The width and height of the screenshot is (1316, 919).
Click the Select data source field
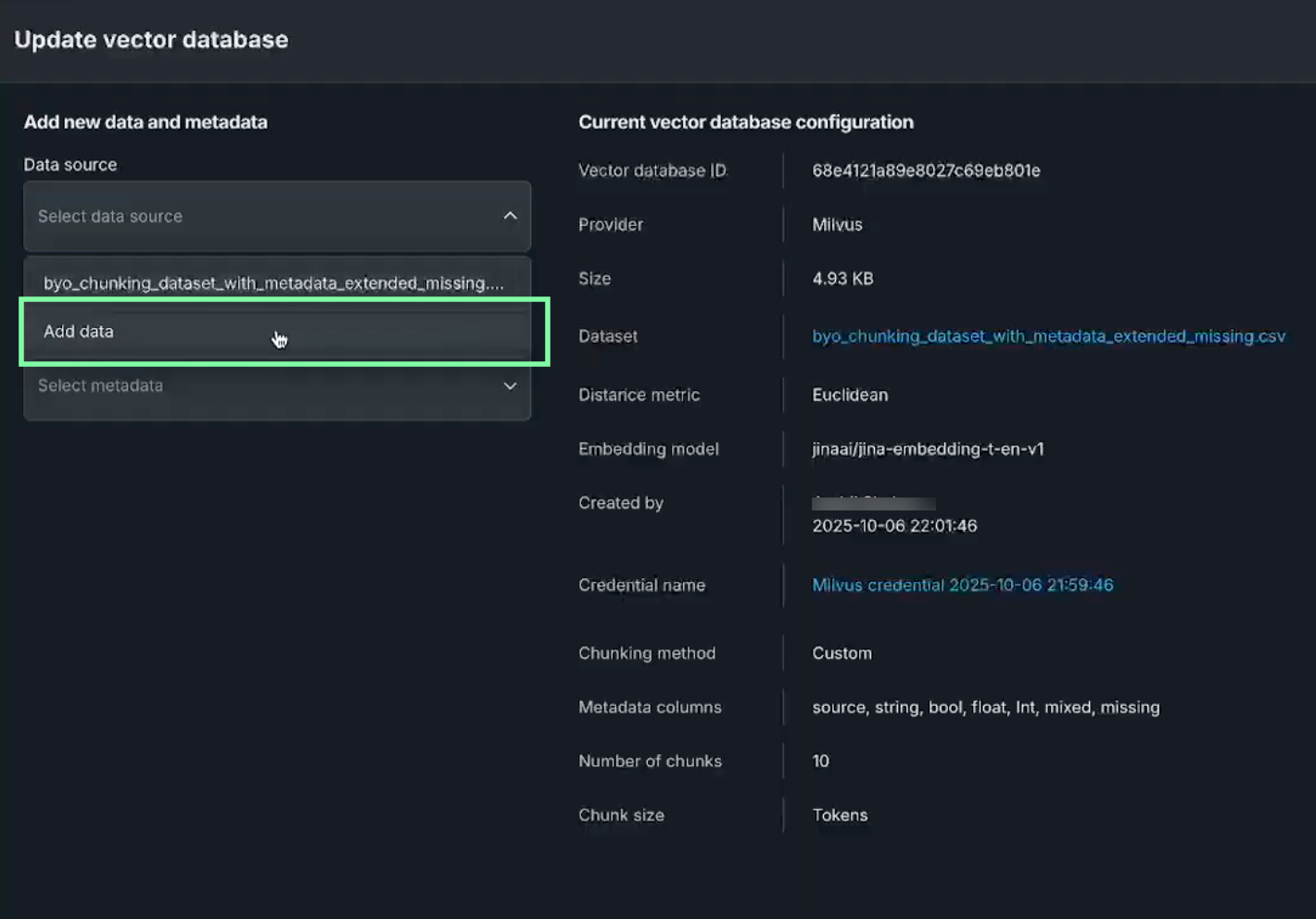[x=259, y=216]
